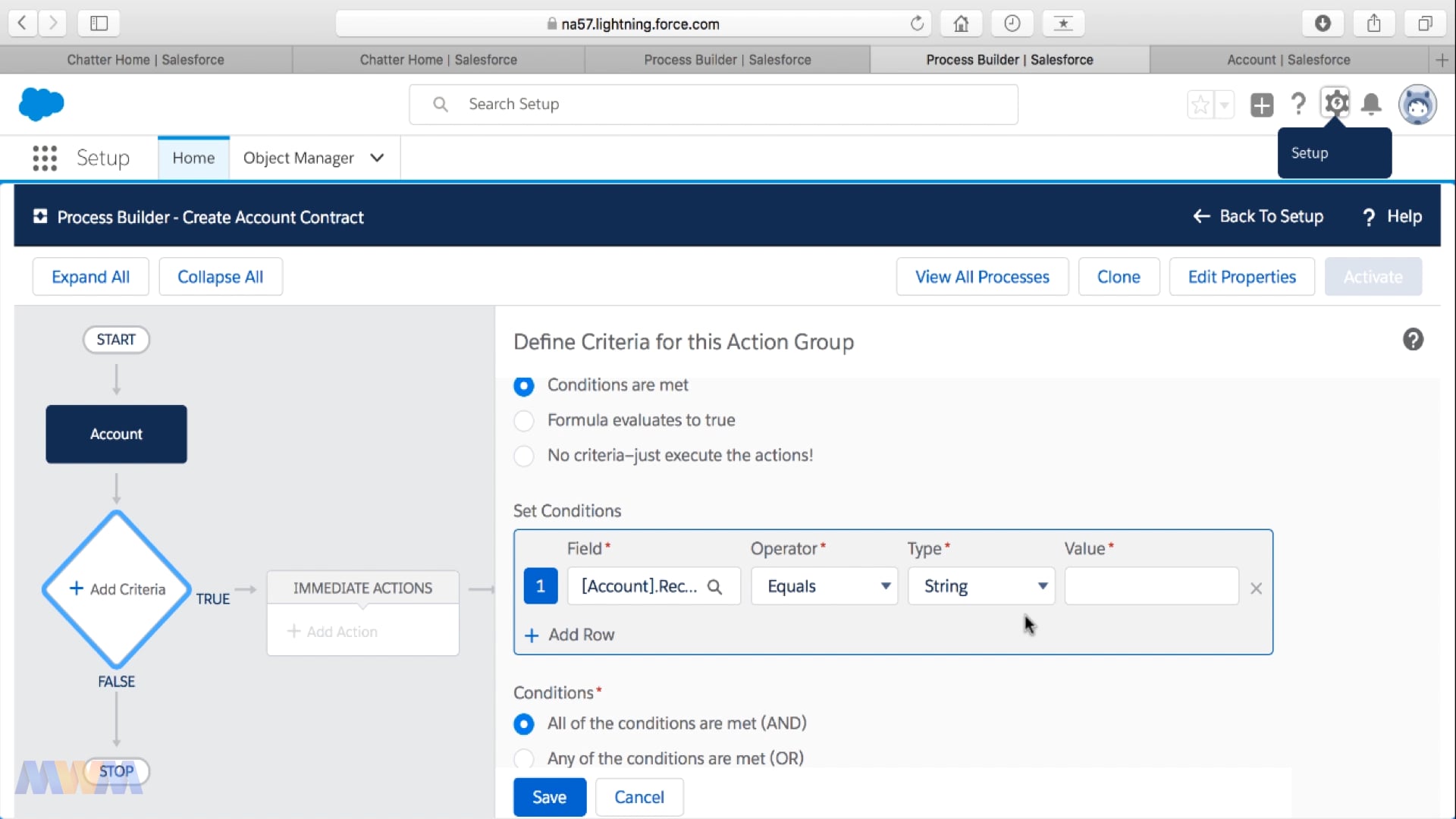
Task: Open the user profile avatar
Action: 1417,105
